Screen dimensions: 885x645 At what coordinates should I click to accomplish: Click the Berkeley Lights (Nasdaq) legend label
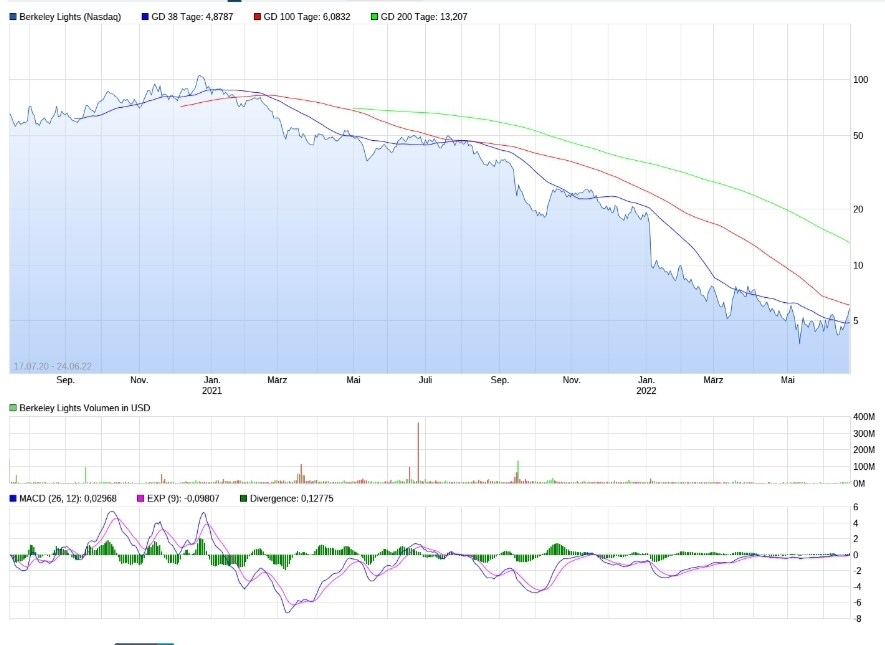click(70, 17)
